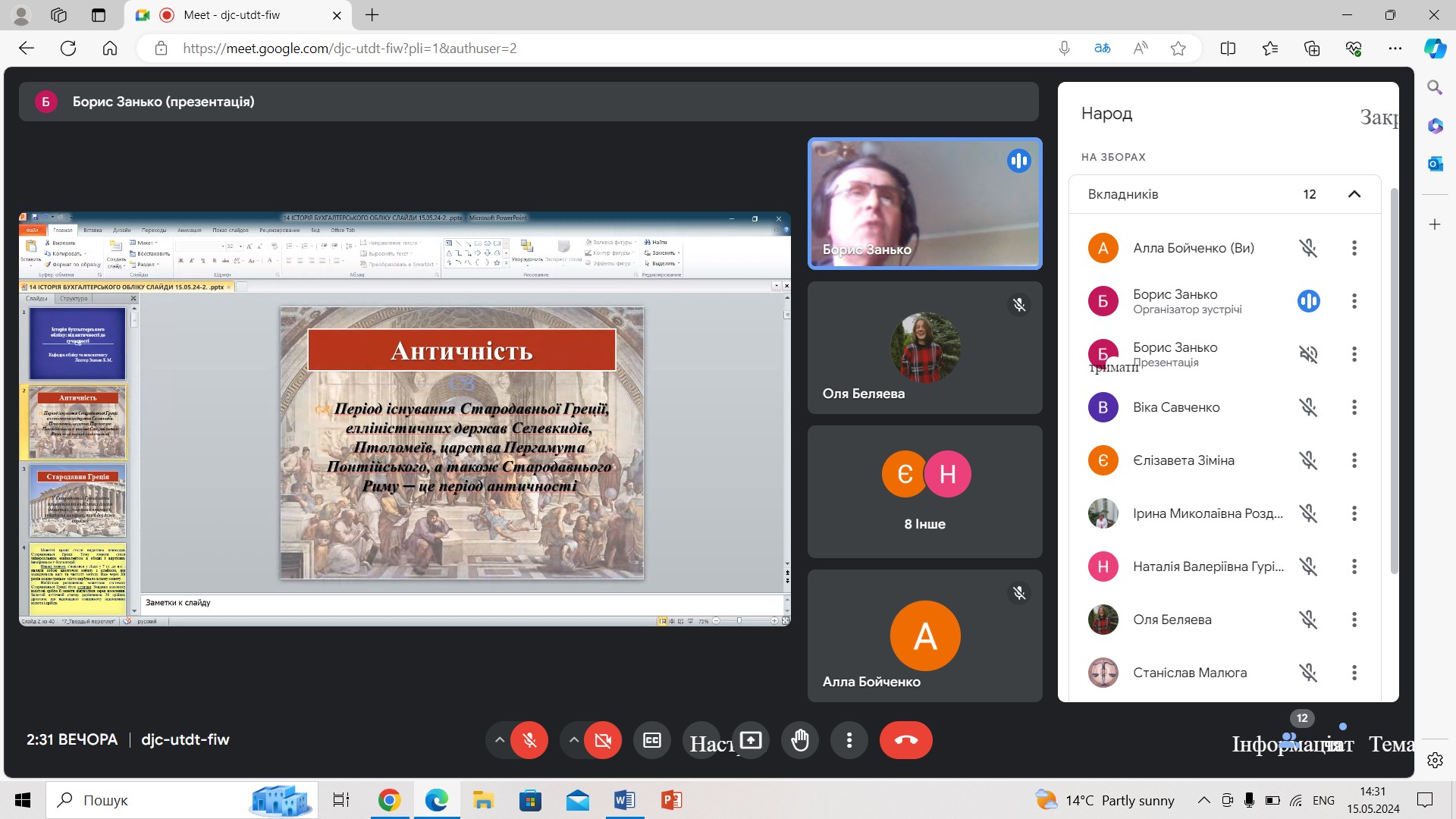Open notification center in taskbar
The width and height of the screenshot is (1456, 819).
[1426, 800]
